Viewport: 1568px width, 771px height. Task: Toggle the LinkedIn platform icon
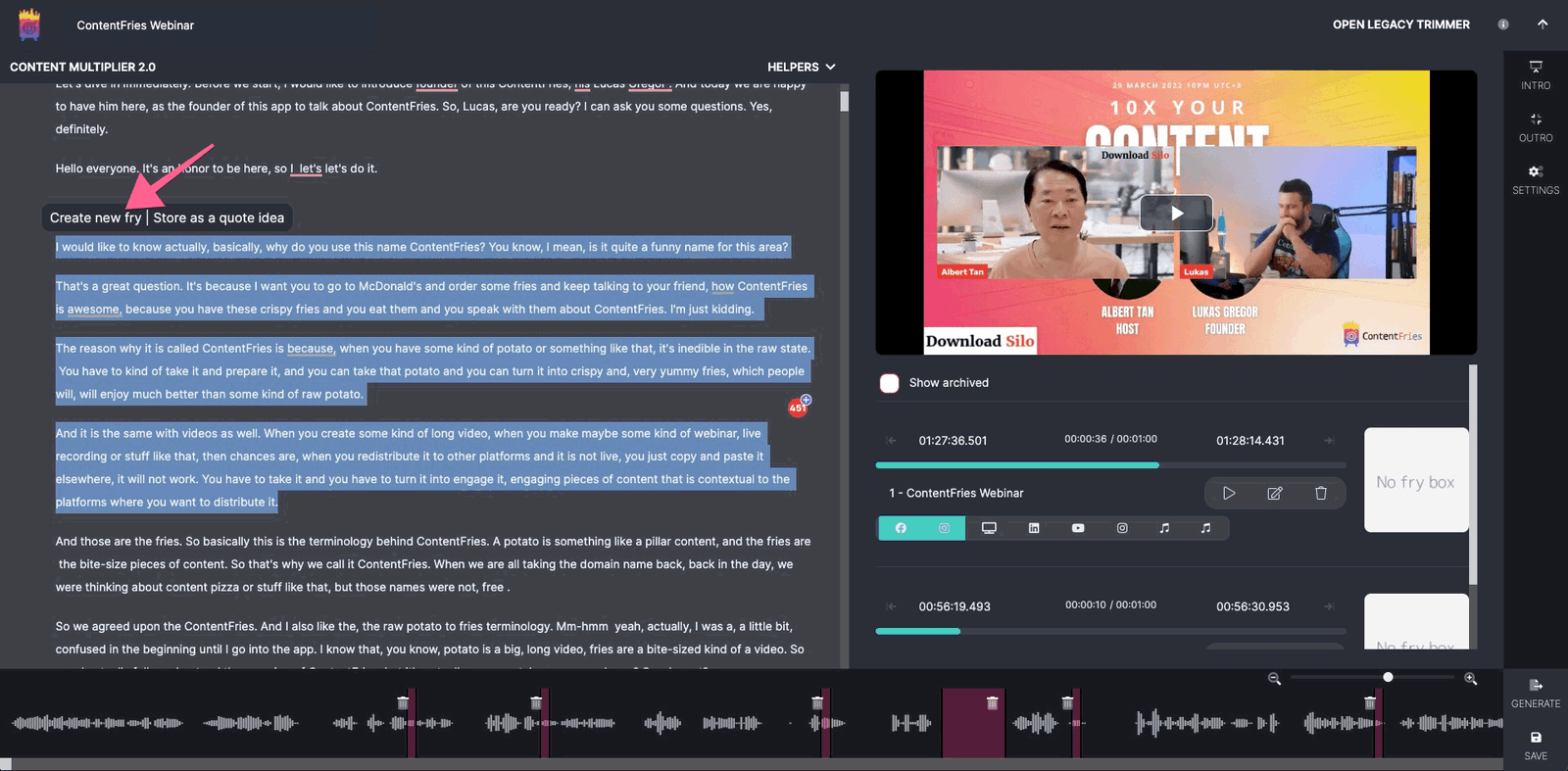tap(1034, 528)
